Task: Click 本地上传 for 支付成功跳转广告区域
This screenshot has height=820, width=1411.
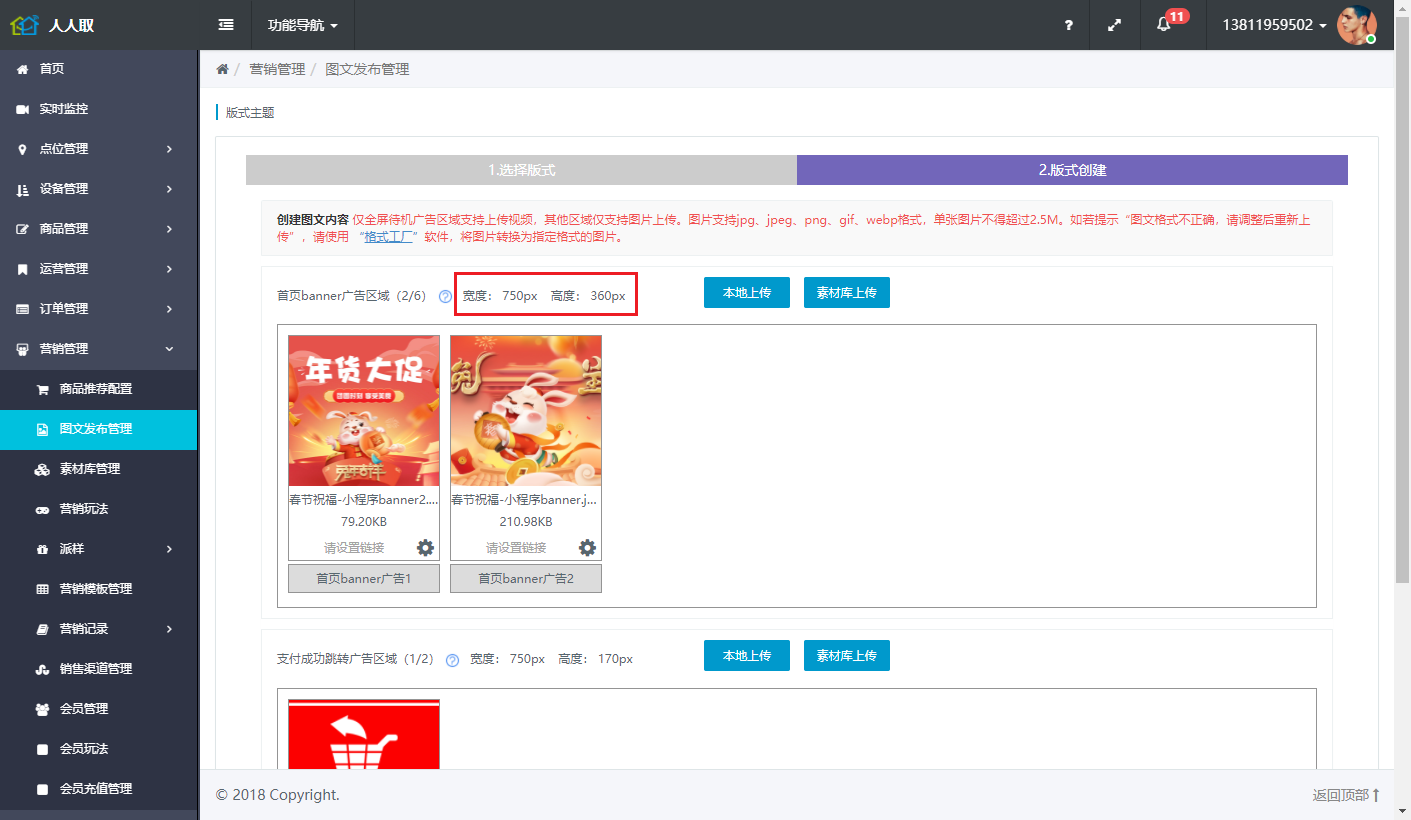Action: [x=747, y=656]
